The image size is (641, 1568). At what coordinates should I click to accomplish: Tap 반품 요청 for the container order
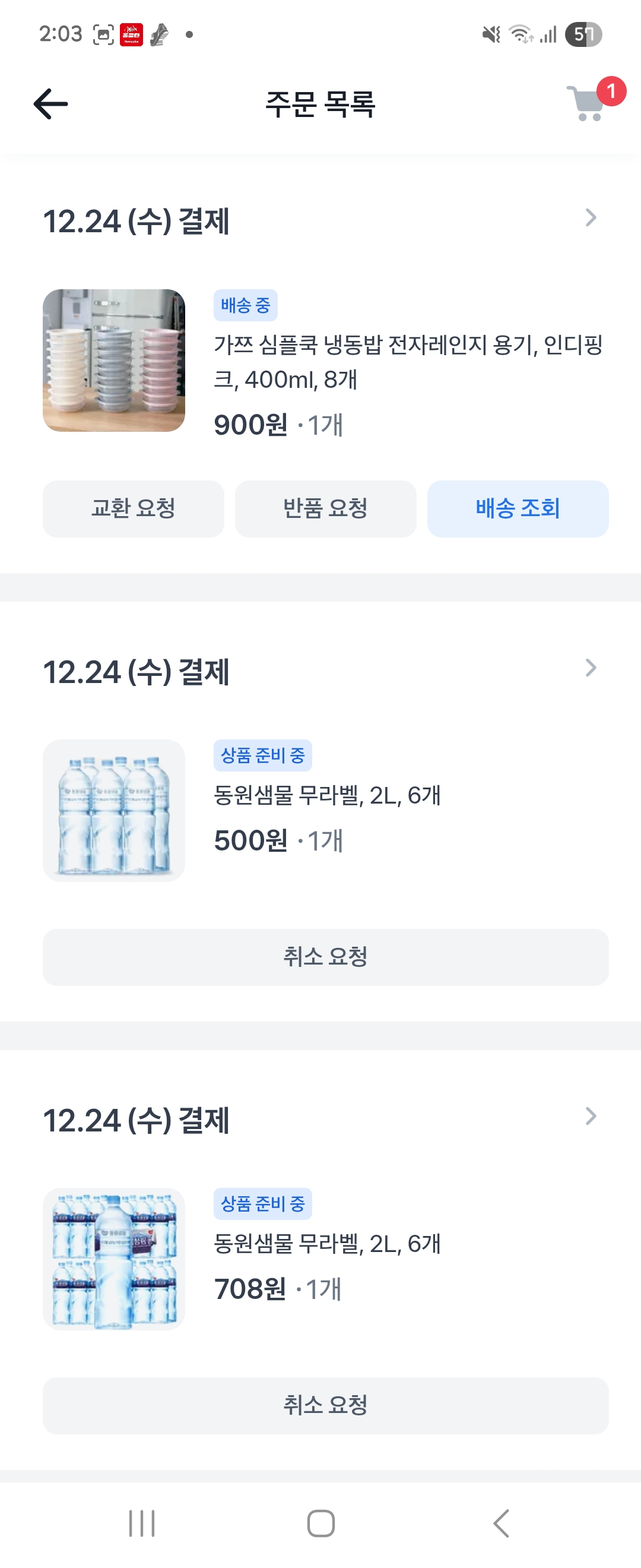(325, 509)
